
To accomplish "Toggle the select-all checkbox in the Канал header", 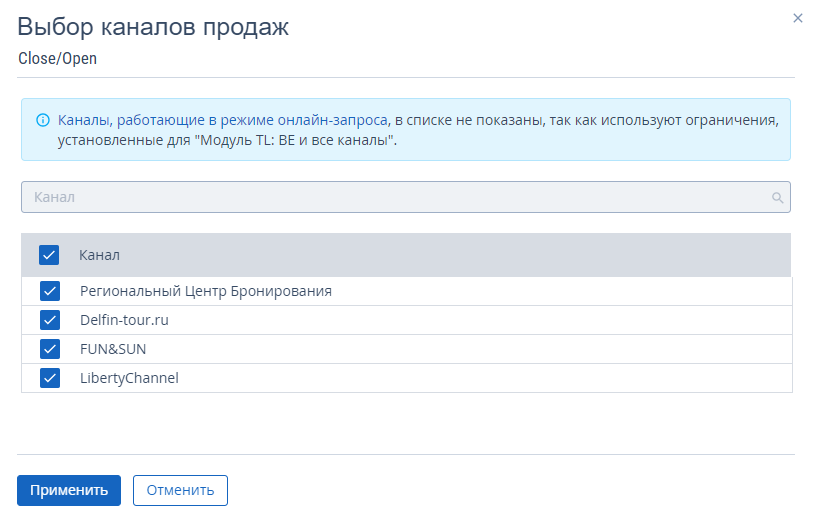I will (x=49, y=255).
